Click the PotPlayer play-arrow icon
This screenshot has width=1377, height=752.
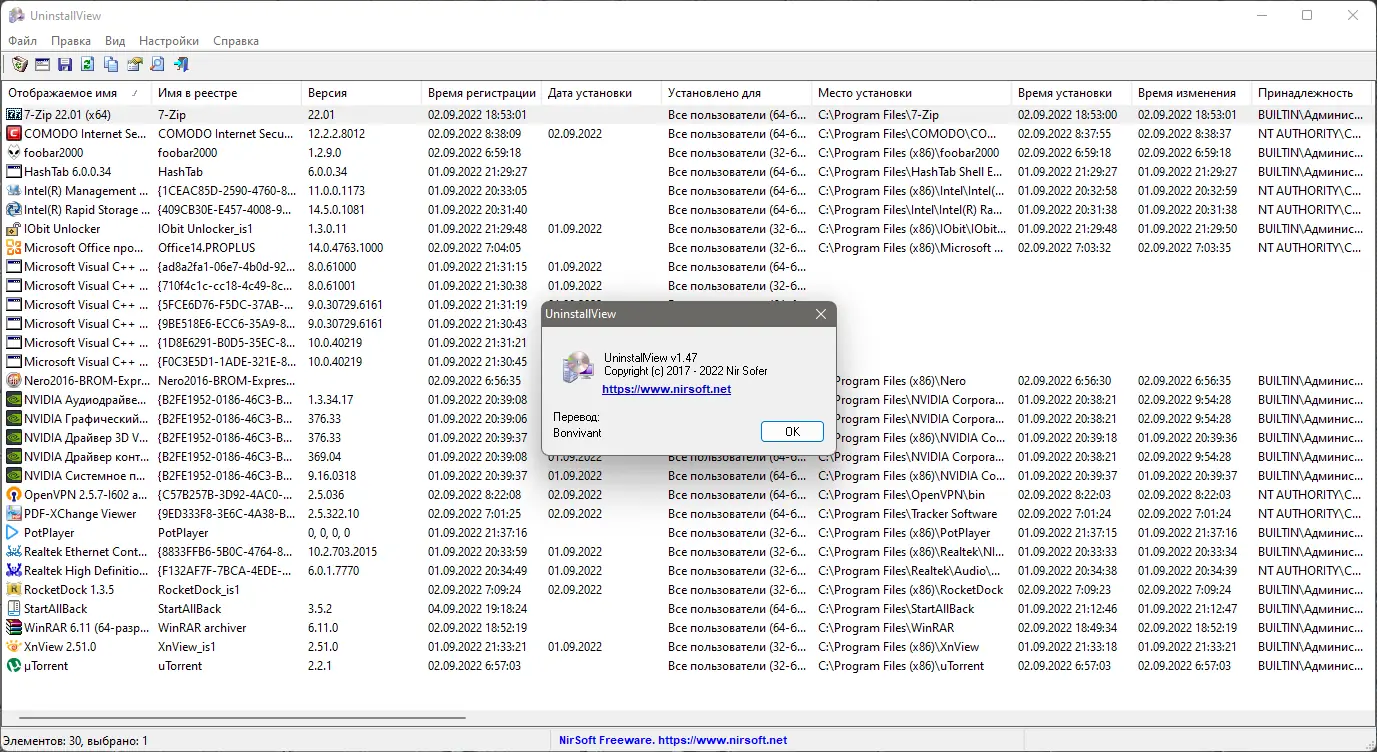click(14, 533)
